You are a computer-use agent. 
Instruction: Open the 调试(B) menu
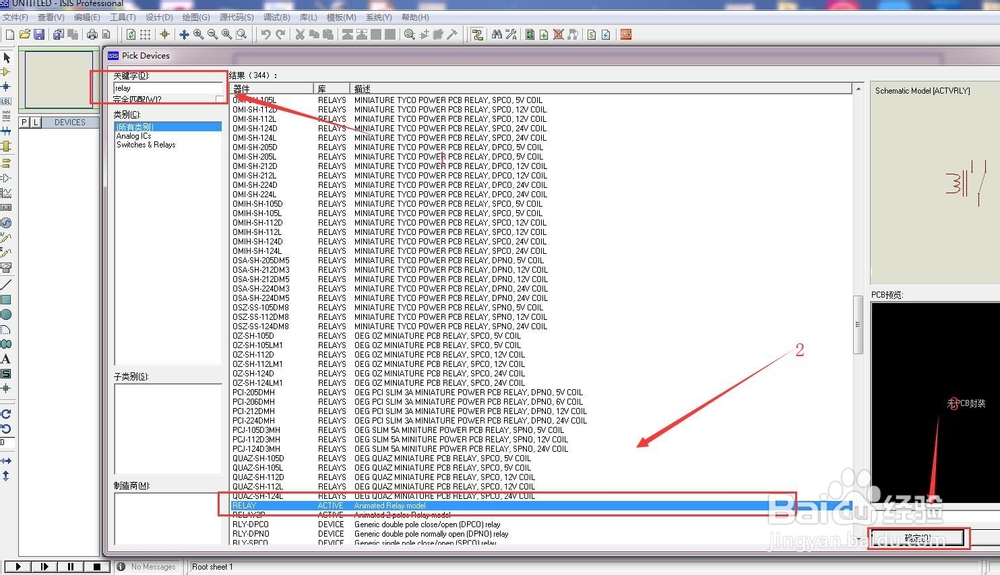pyautogui.click(x=277, y=17)
